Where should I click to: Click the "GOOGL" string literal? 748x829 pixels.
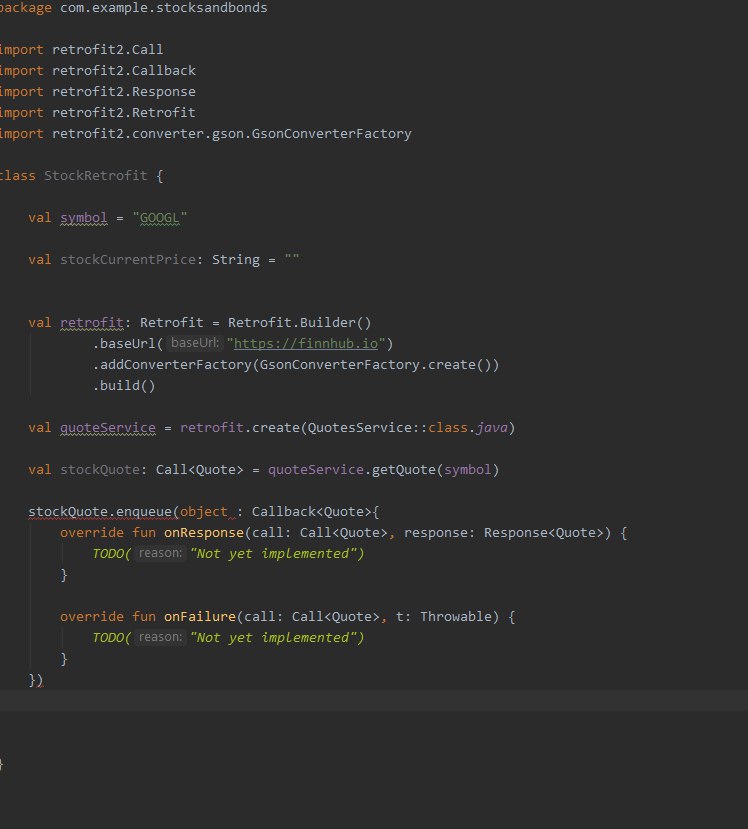160,218
